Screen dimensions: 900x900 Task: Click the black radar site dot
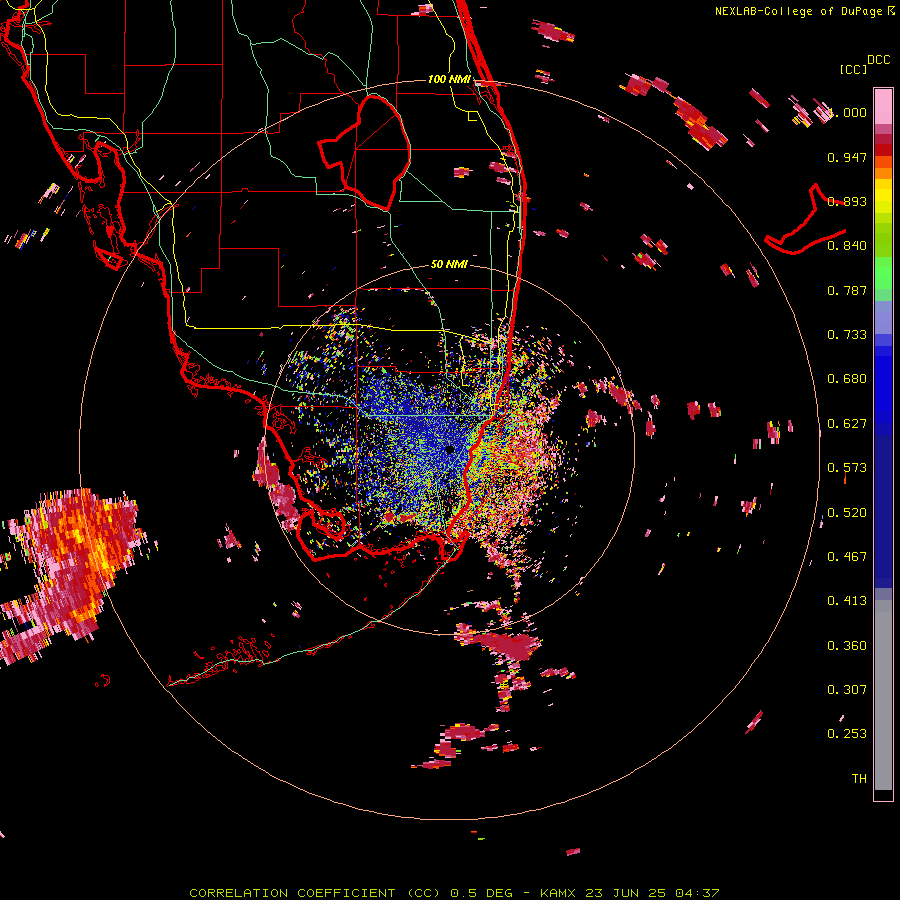[x=449, y=449]
